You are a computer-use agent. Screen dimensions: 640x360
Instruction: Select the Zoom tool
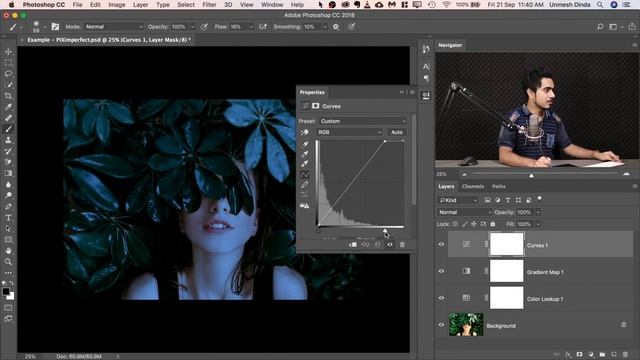point(8,262)
